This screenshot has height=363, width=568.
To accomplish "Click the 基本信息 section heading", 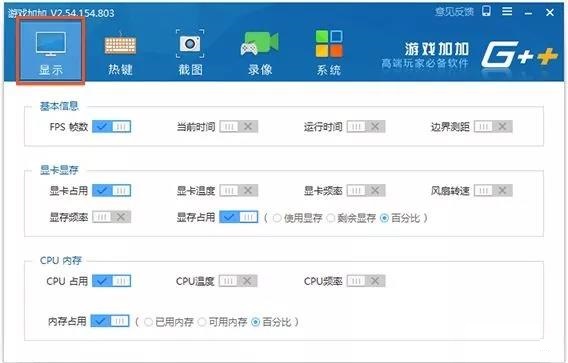I will pos(59,106).
